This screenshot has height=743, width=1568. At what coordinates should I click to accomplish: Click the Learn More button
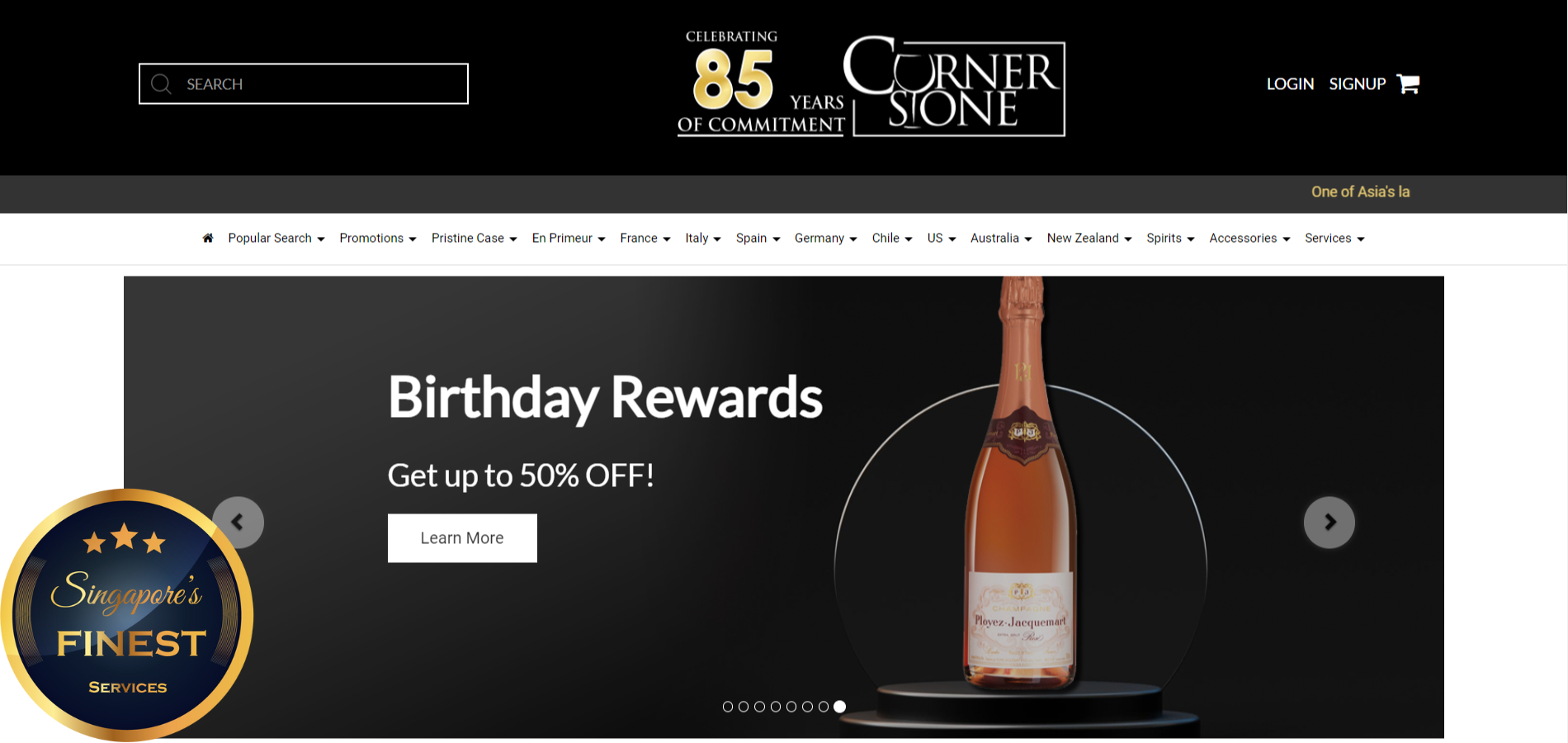pos(462,538)
